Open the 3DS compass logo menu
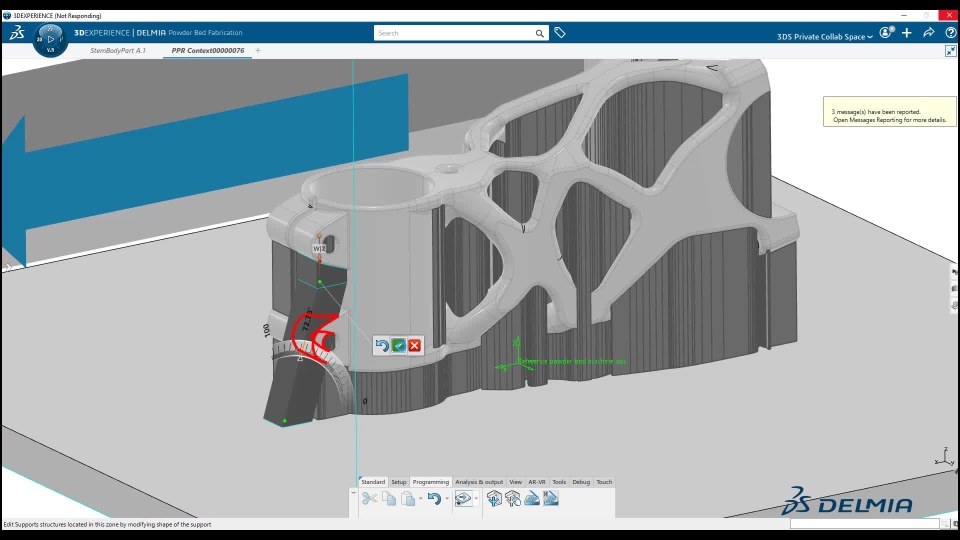 point(17,33)
